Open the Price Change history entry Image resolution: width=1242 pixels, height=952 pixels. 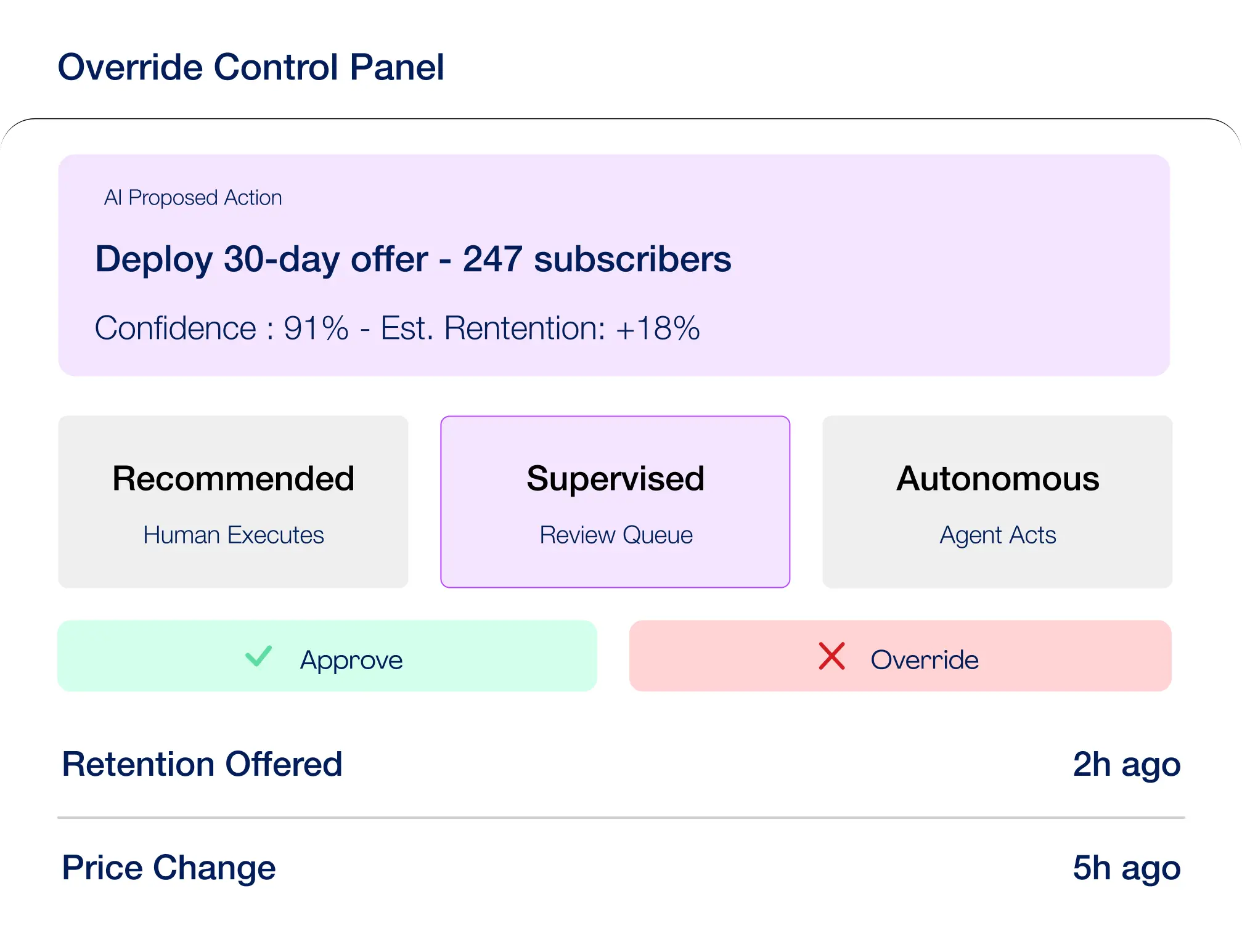click(x=168, y=868)
